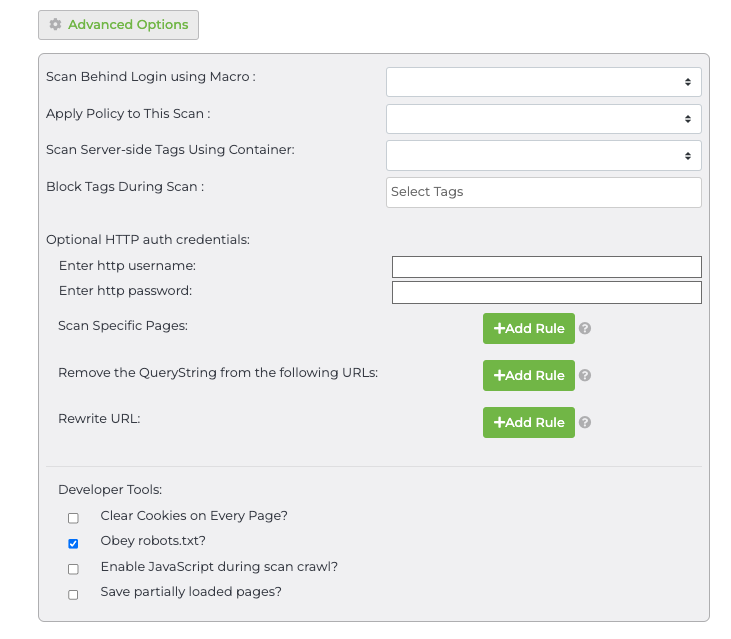Viewport: 731px width, 639px height.
Task: Focus the http password input field
Action: point(546,292)
